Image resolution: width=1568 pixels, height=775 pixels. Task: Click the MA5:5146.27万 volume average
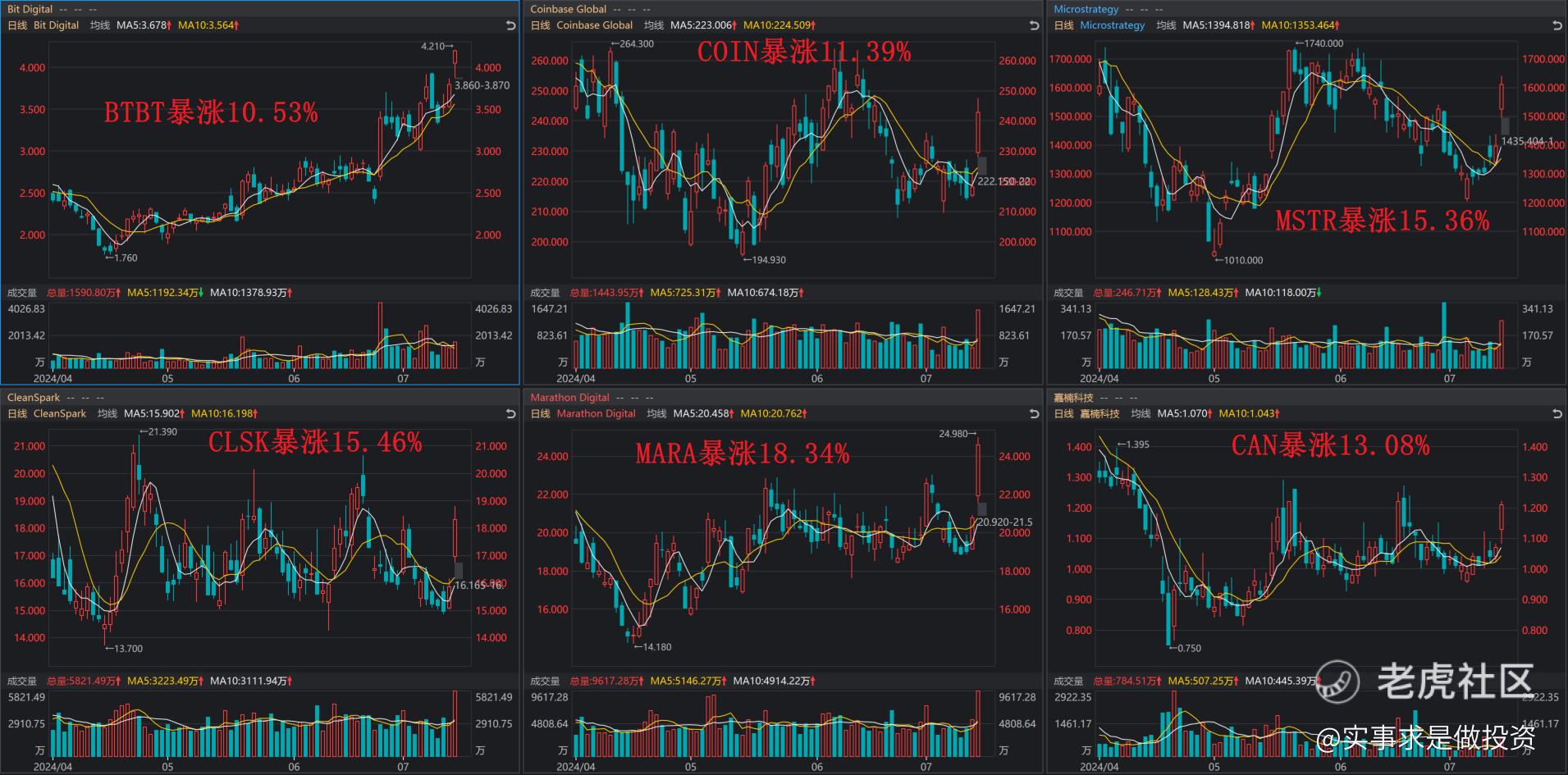point(690,682)
